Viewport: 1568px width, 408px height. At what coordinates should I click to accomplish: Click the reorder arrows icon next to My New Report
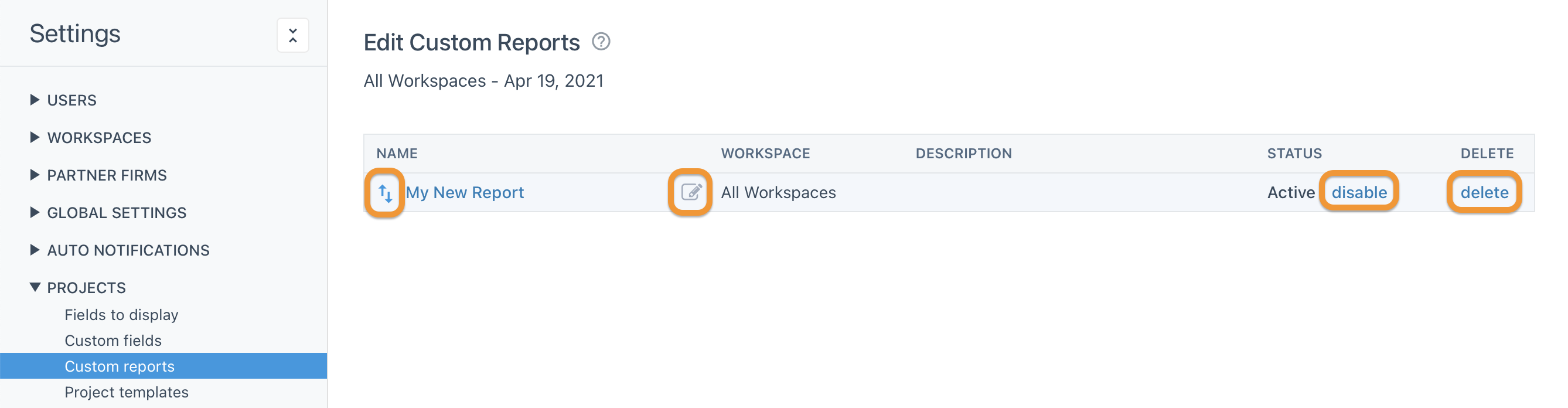click(386, 192)
